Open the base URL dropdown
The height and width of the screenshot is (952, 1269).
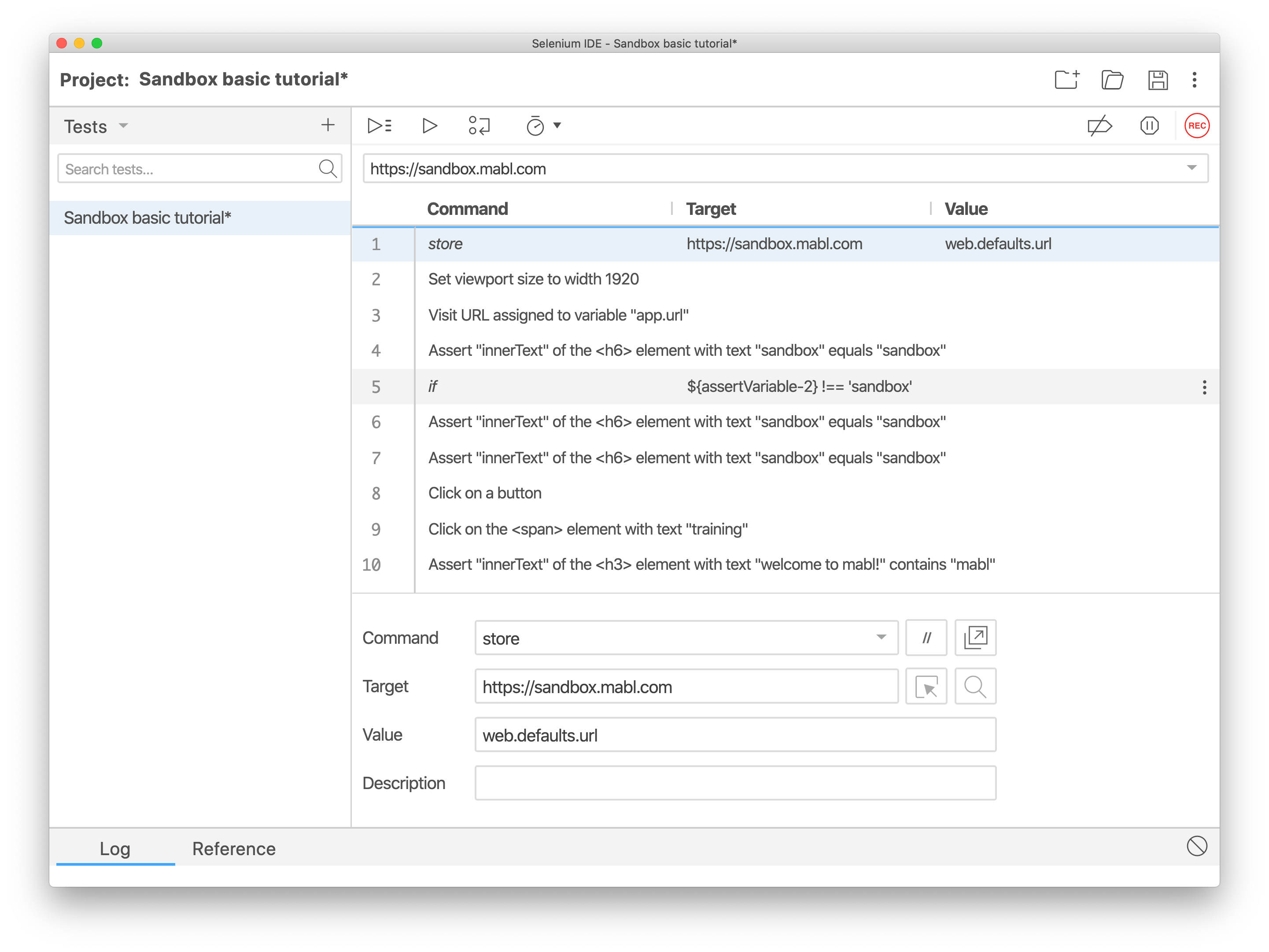click(1192, 168)
